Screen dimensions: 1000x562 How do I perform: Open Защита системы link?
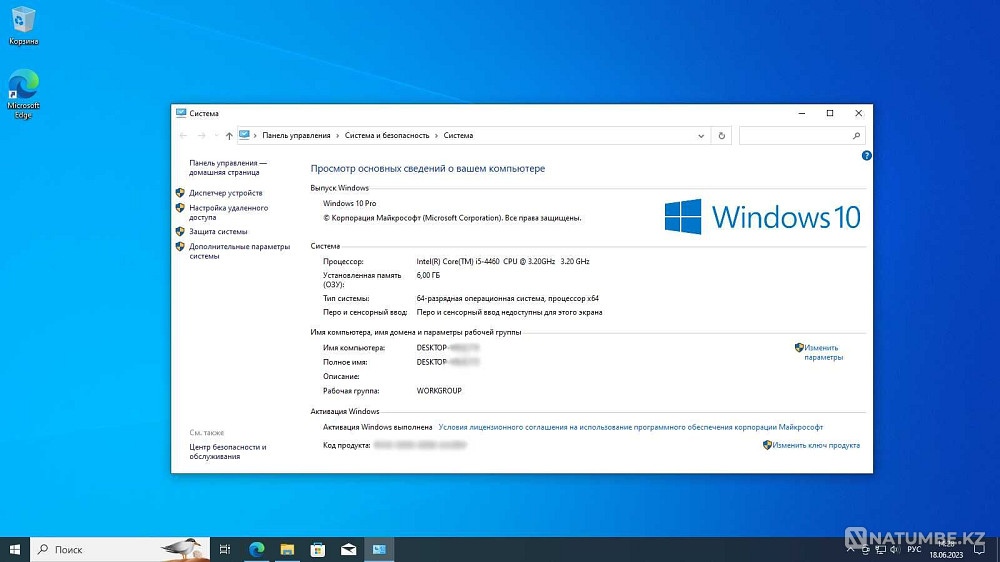[218, 232]
